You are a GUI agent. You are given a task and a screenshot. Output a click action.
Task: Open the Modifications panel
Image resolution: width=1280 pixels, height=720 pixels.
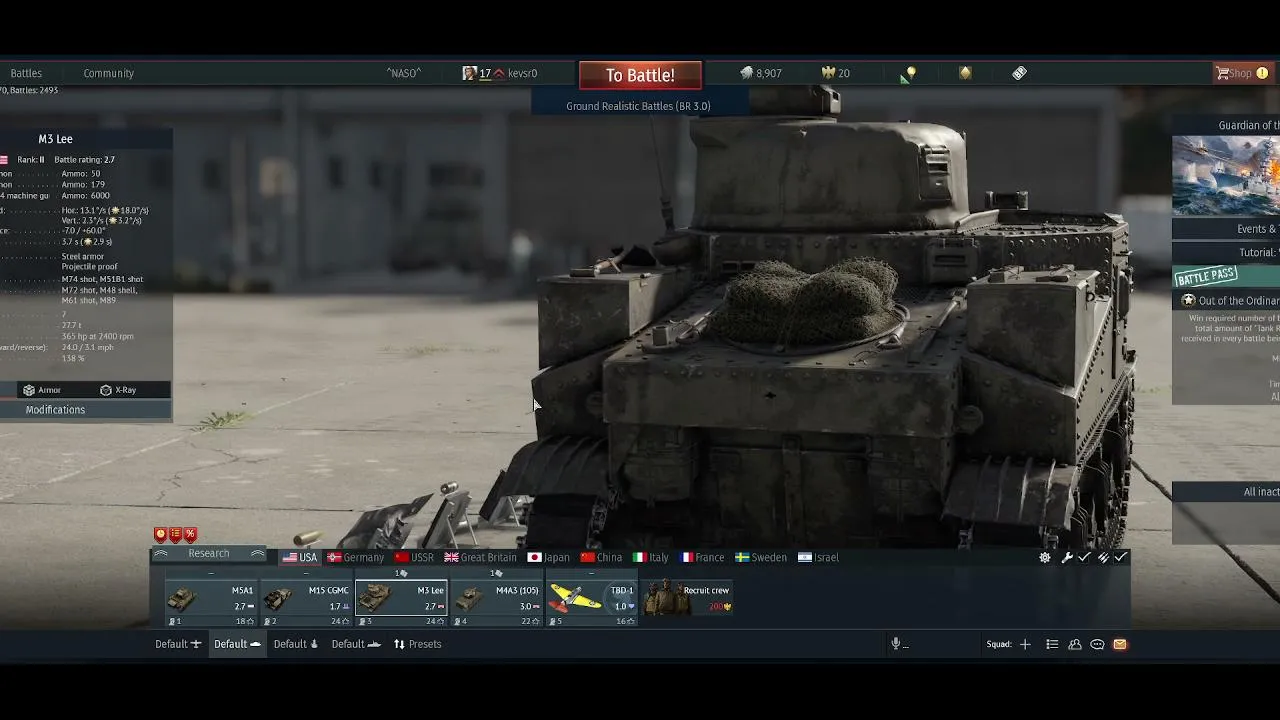tap(55, 410)
